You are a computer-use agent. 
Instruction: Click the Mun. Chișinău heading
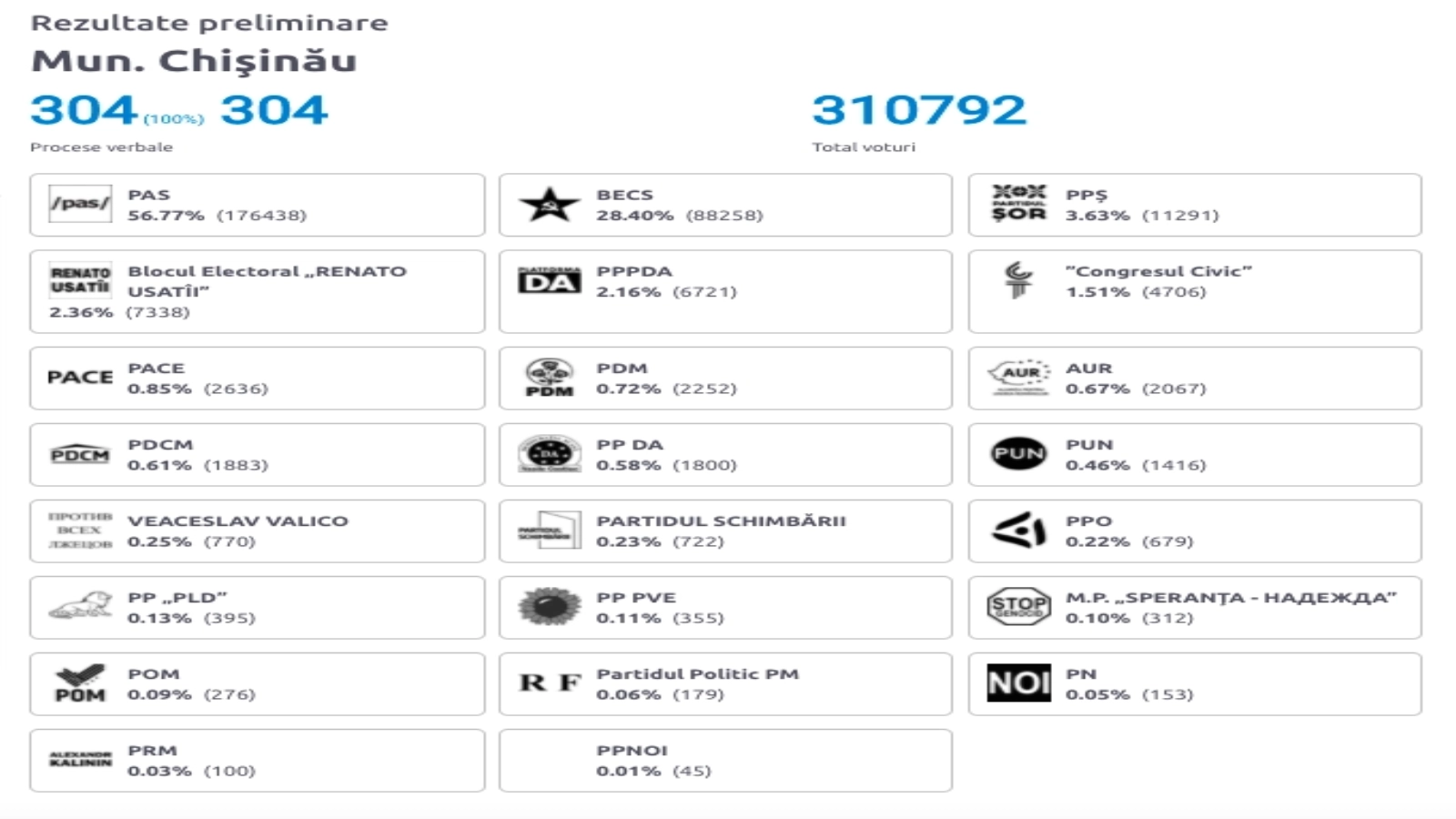pyautogui.click(x=194, y=61)
